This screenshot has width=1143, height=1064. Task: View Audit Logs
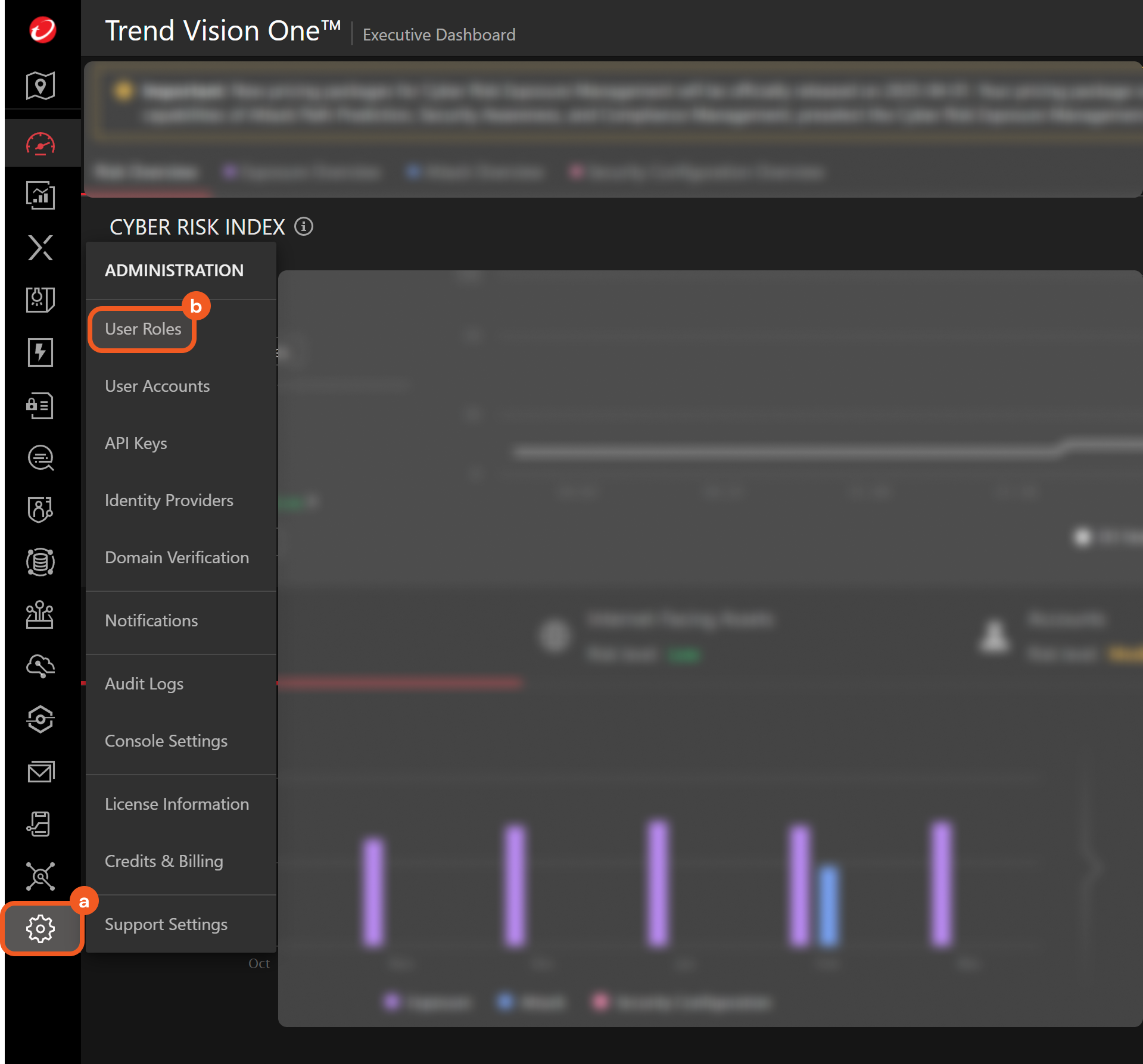144,684
